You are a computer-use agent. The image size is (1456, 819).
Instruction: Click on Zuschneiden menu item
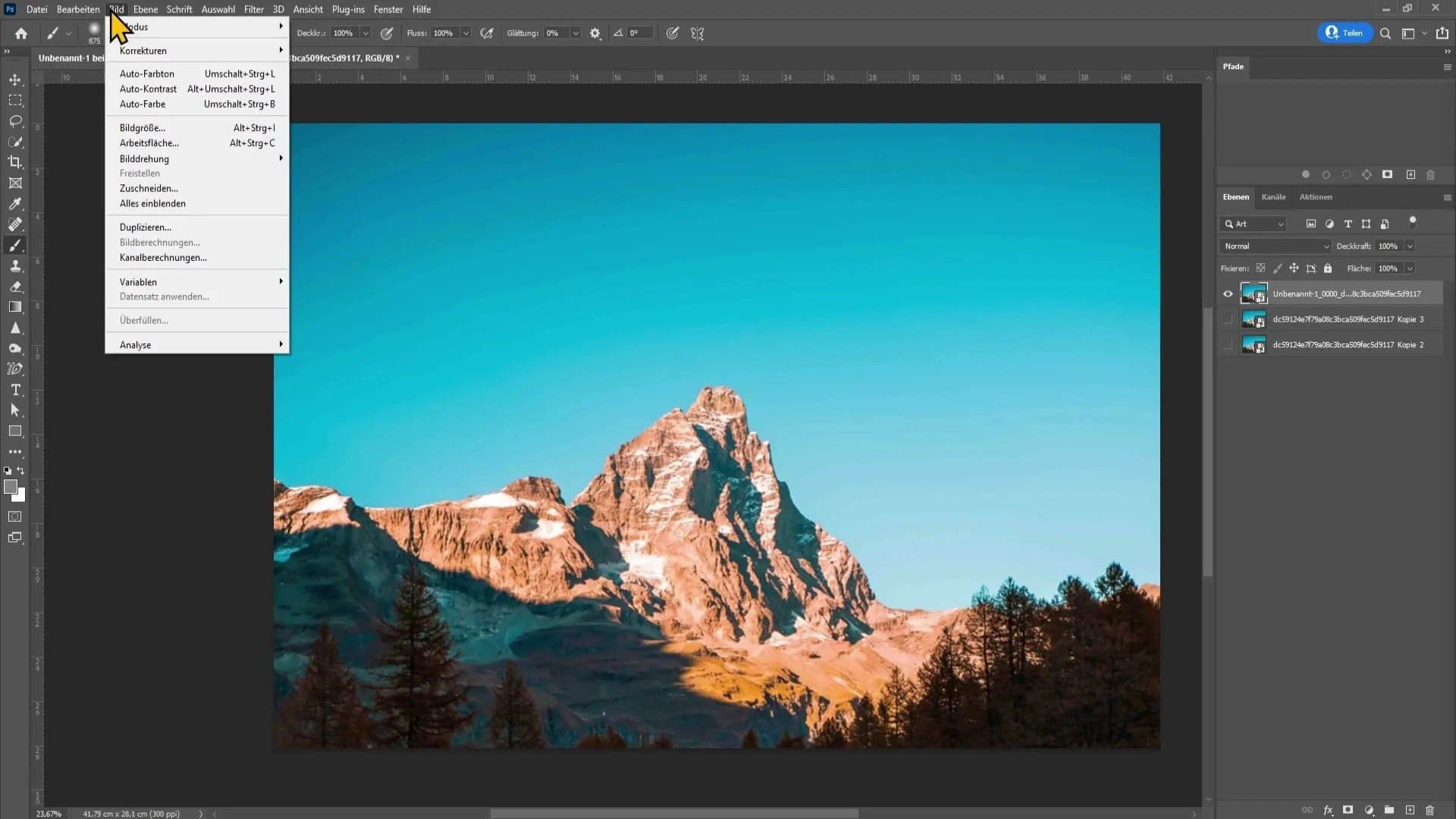pyautogui.click(x=148, y=188)
